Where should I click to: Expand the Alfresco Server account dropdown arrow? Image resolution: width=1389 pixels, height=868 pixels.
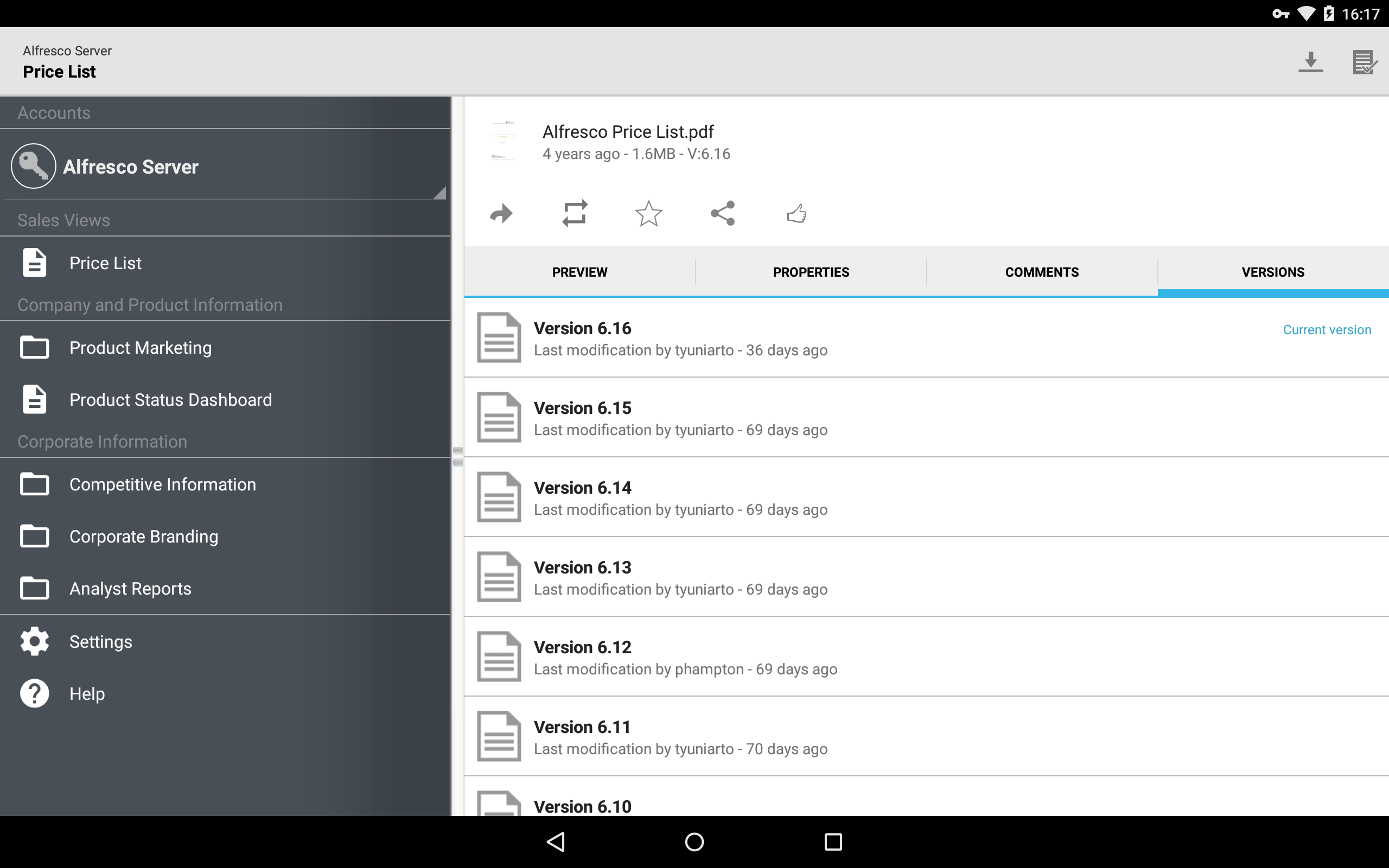pyautogui.click(x=439, y=192)
